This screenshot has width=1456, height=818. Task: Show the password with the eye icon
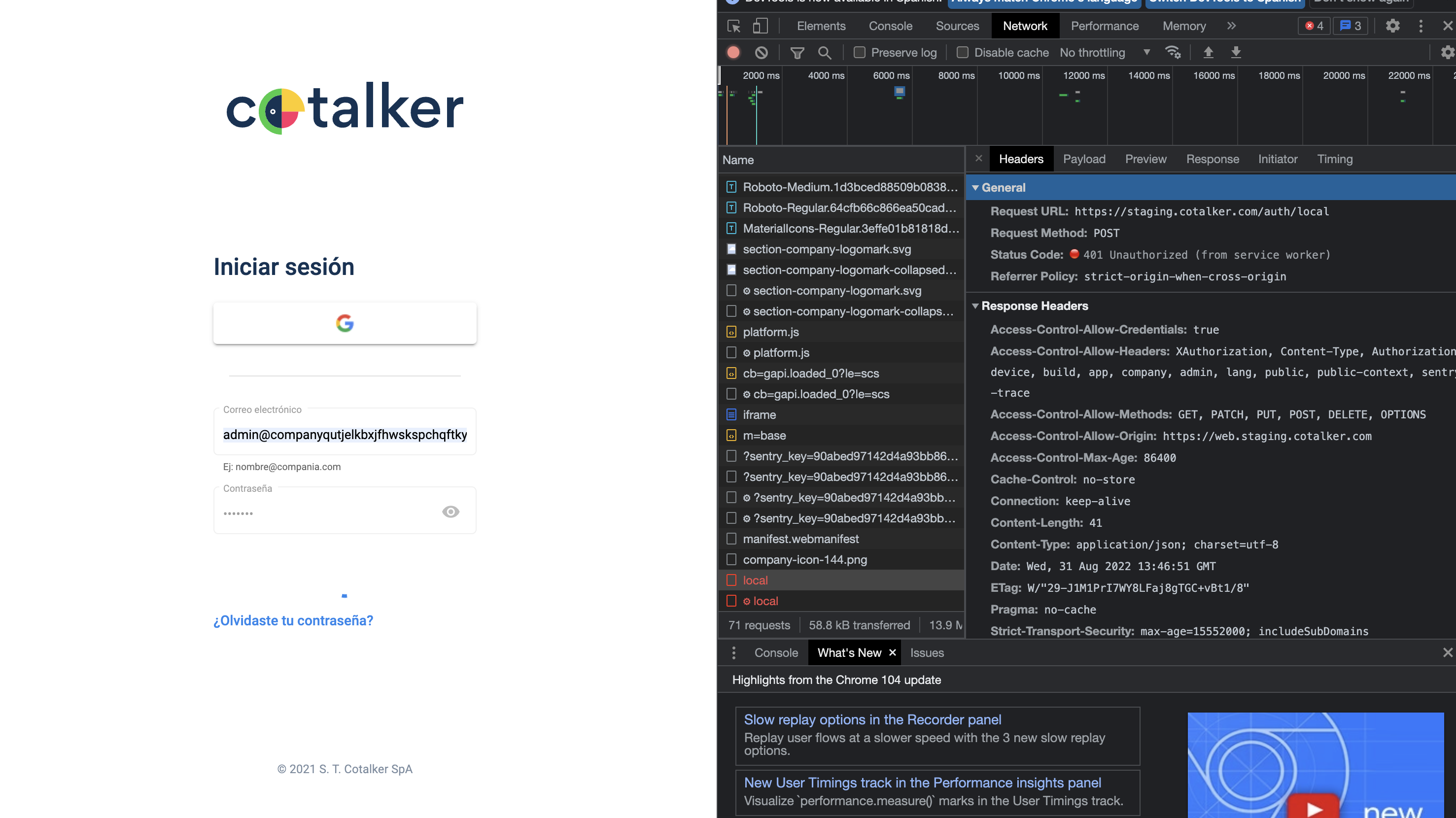(x=451, y=512)
